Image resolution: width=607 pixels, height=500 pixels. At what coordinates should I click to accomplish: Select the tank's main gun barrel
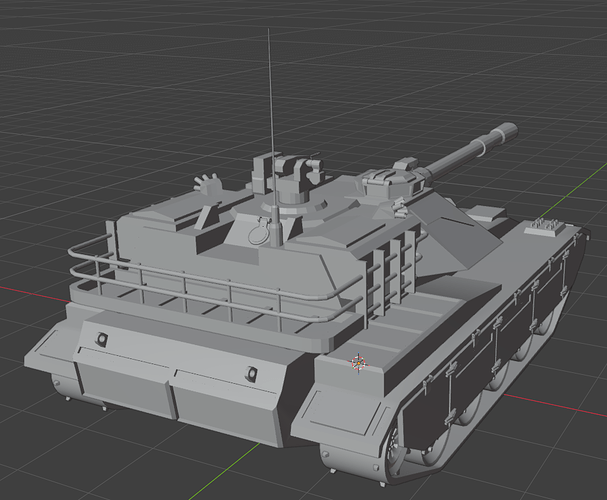(471, 152)
